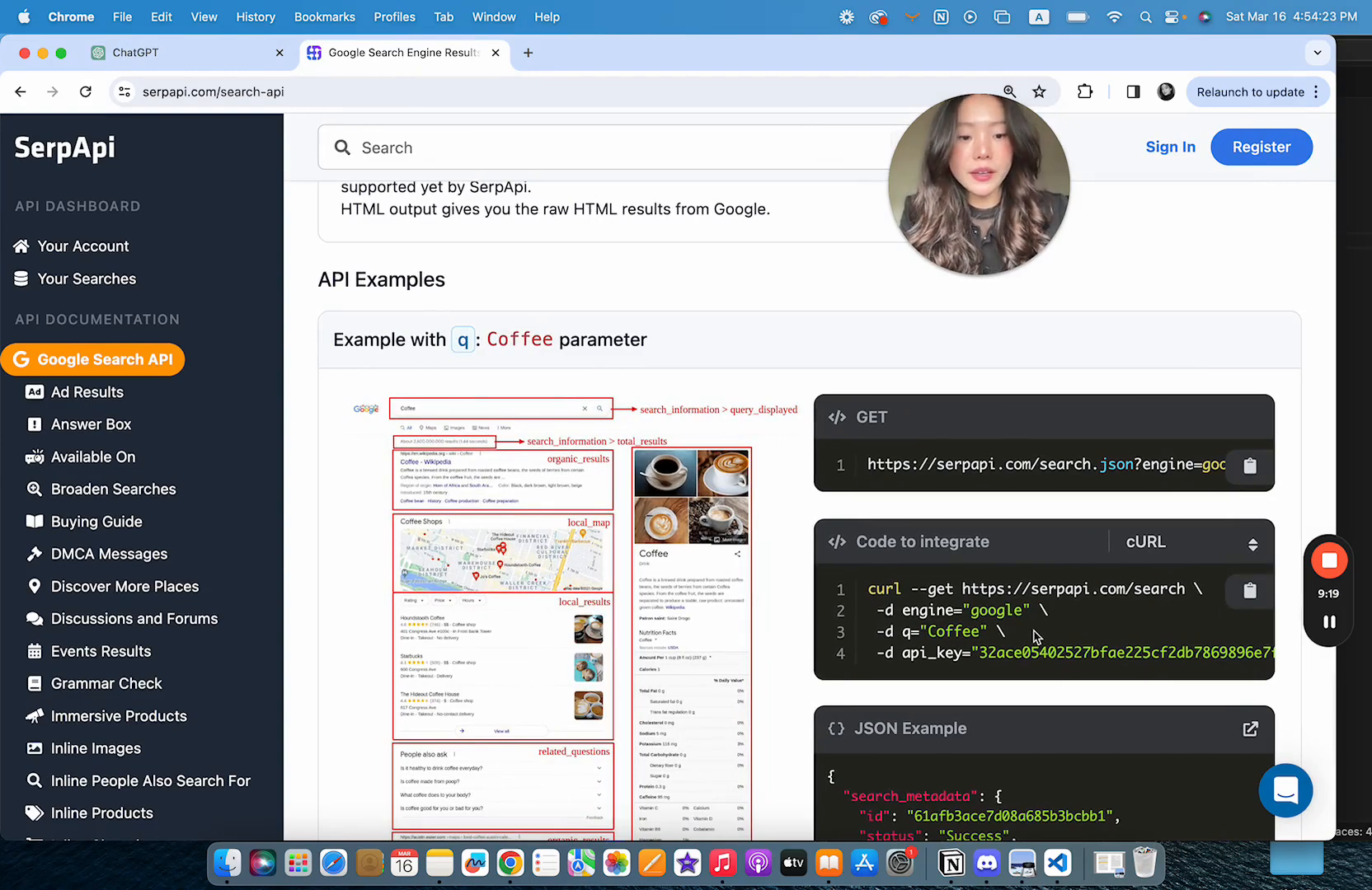The image size is (1372, 890).
Task: Open Notion from the dock
Action: pyautogui.click(x=951, y=863)
